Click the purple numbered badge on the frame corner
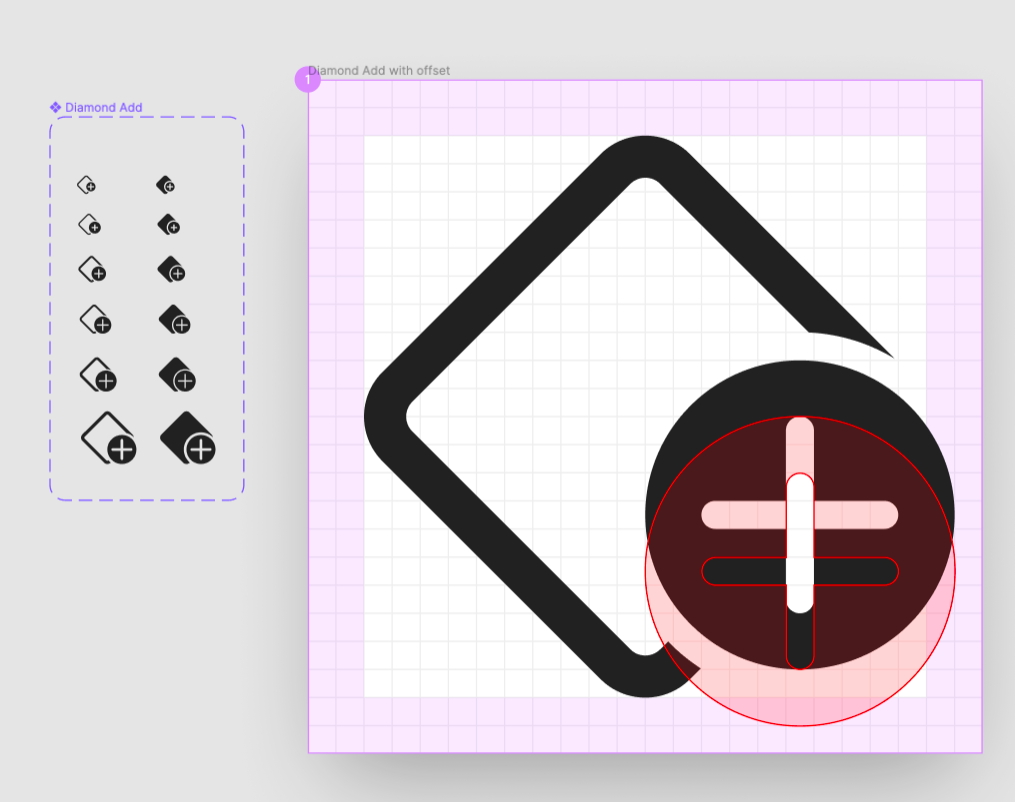The height and width of the screenshot is (802, 1015). coord(308,79)
